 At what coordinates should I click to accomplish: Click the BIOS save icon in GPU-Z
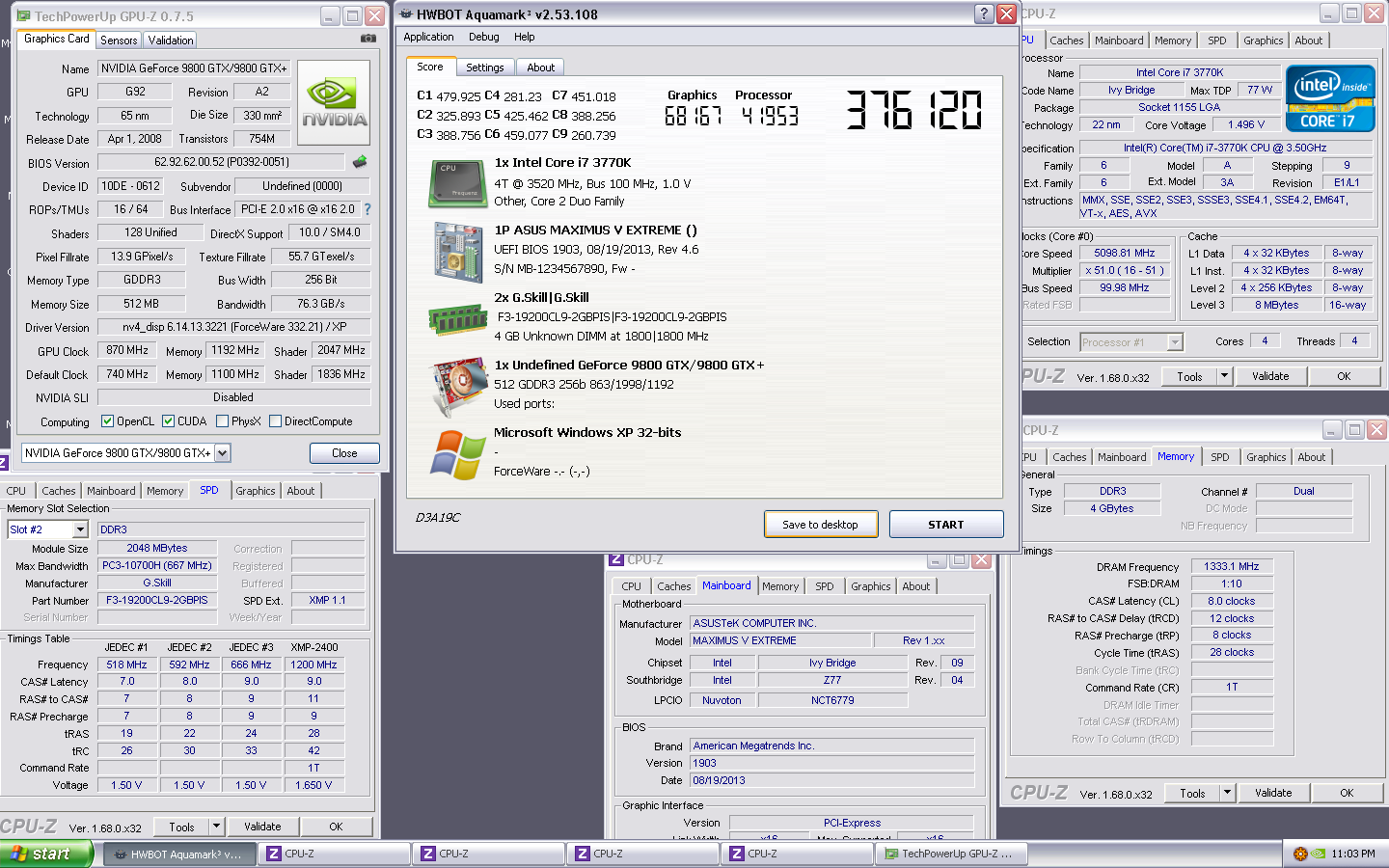360,161
